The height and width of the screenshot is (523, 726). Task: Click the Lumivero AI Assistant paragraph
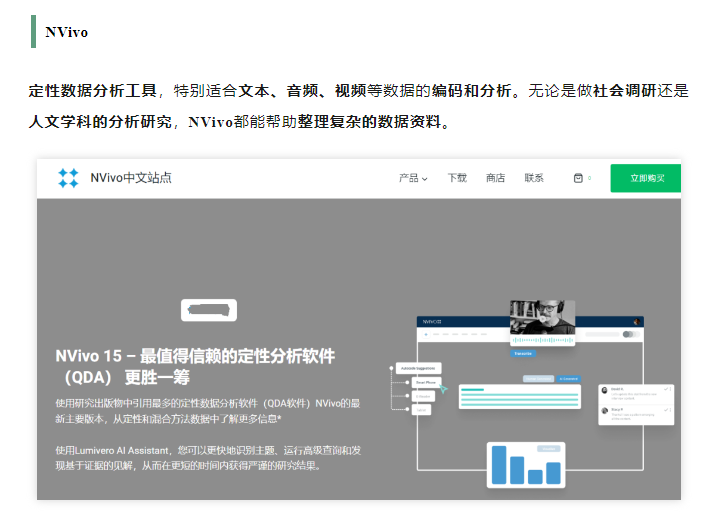[208, 458]
